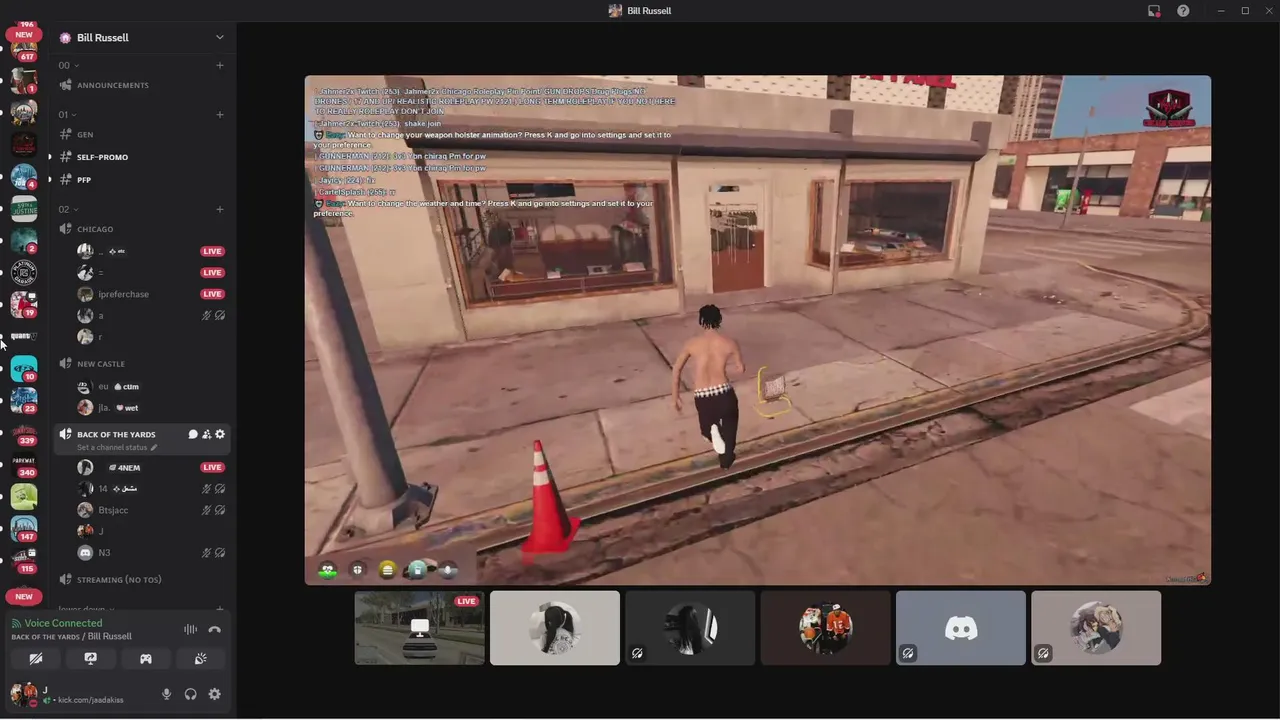Open the Parkway server icon with 340 badge
This screenshot has height=720, width=1280.
click(24, 465)
